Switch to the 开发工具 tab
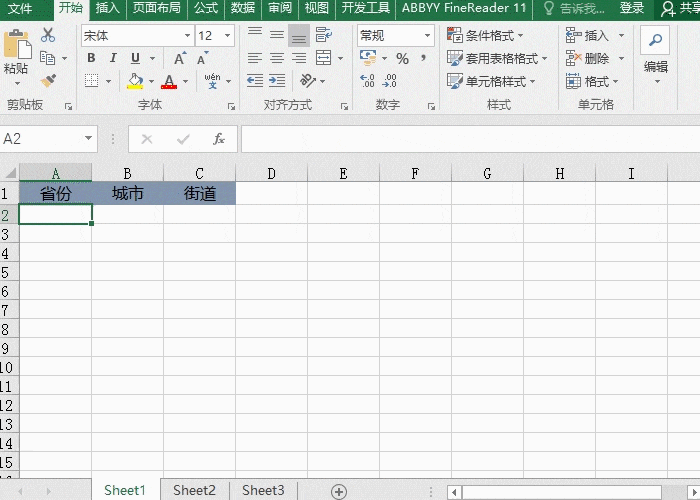This screenshot has height=500, width=700. pyautogui.click(x=365, y=8)
